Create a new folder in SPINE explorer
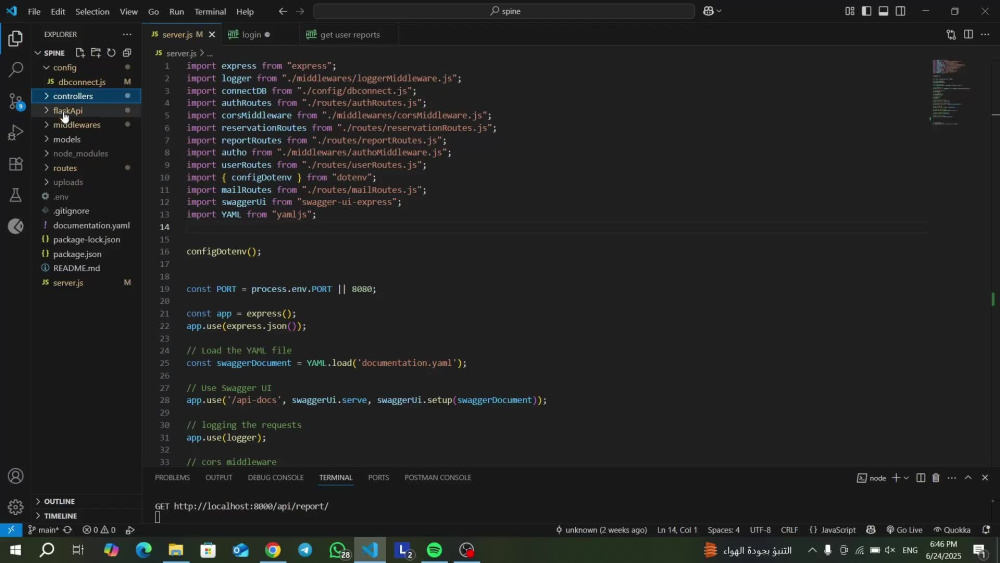 96,53
